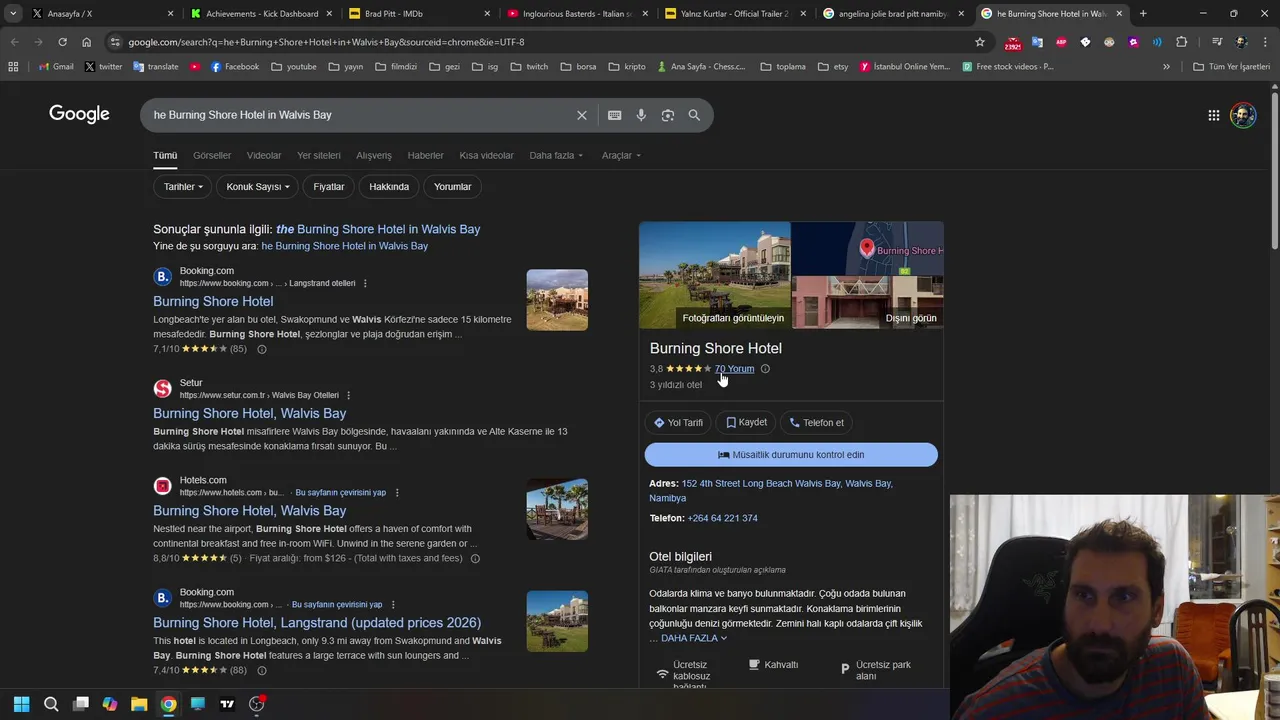Open the Setur Burning Shore Hotel, Walvis Bay result
Screen dimensions: 1280x720
[249, 413]
